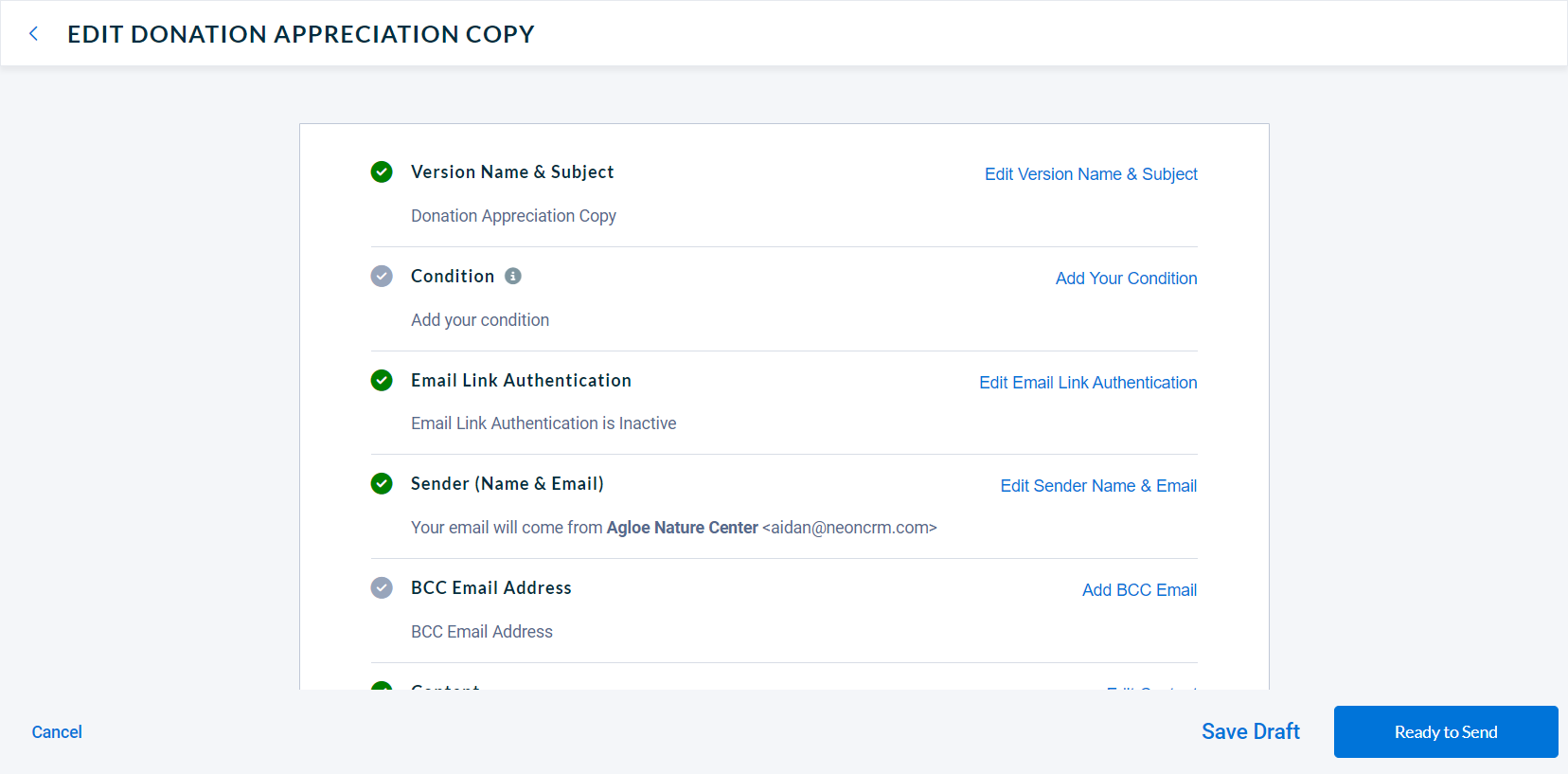Click the green check beside Sender (Name & Email)
1568x774 pixels.
coord(382,483)
